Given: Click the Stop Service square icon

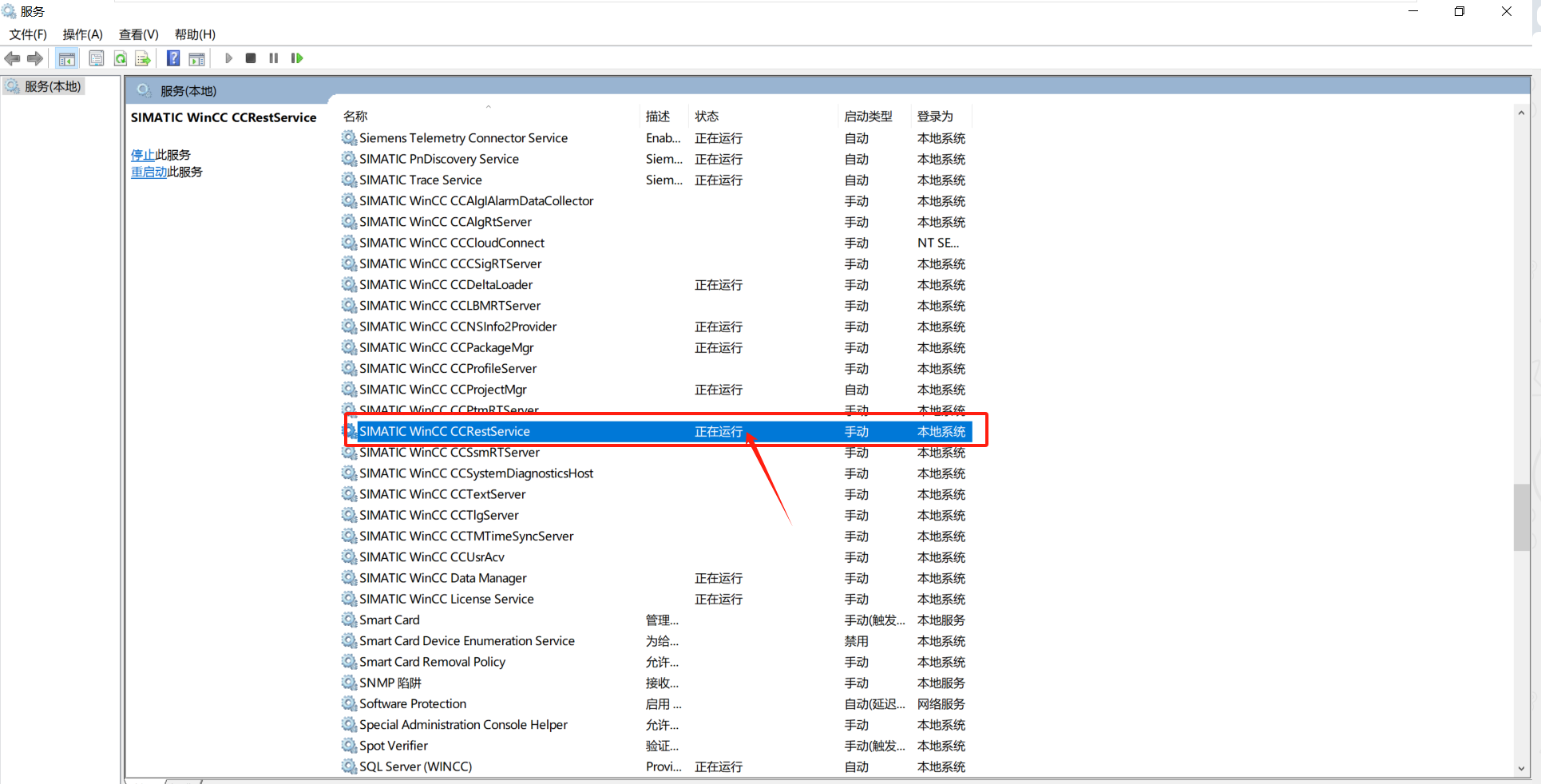Looking at the screenshot, I should (x=251, y=58).
